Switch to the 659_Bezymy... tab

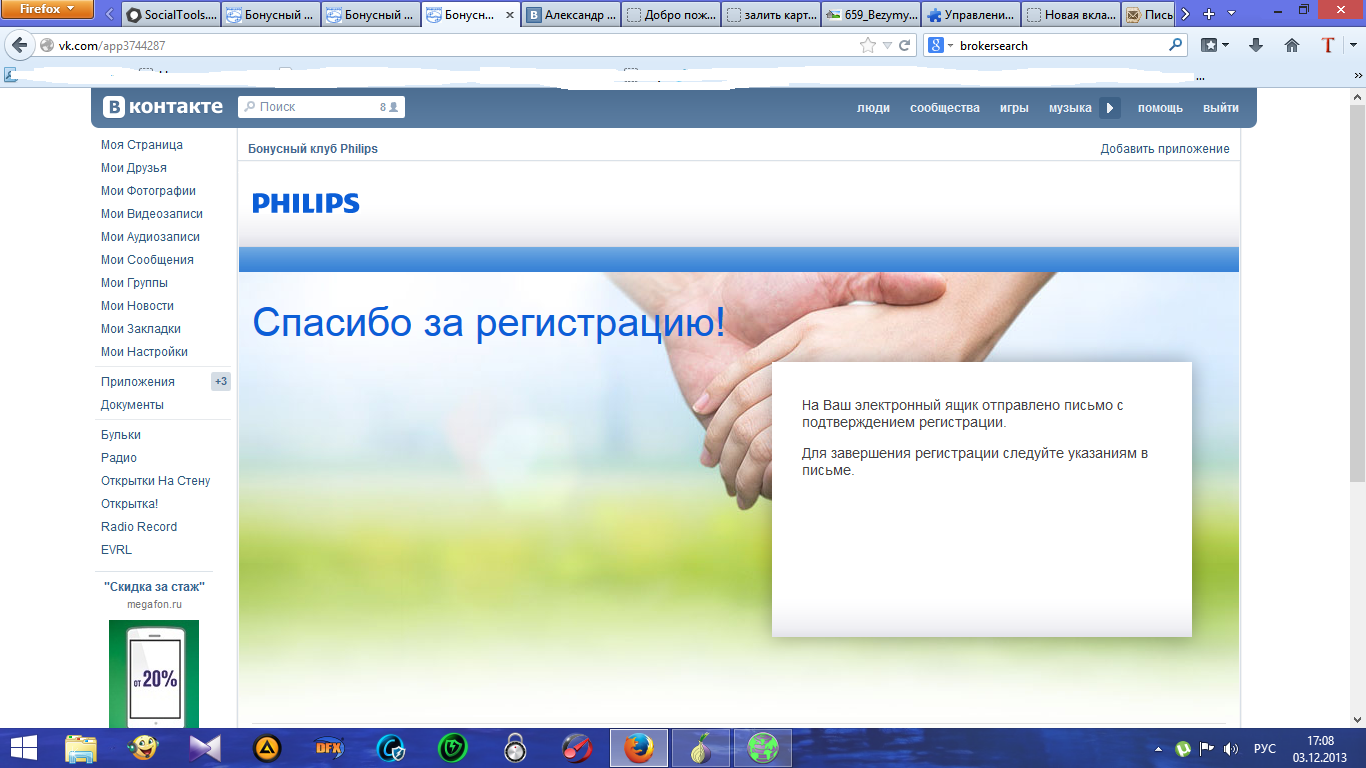[870, 15]
